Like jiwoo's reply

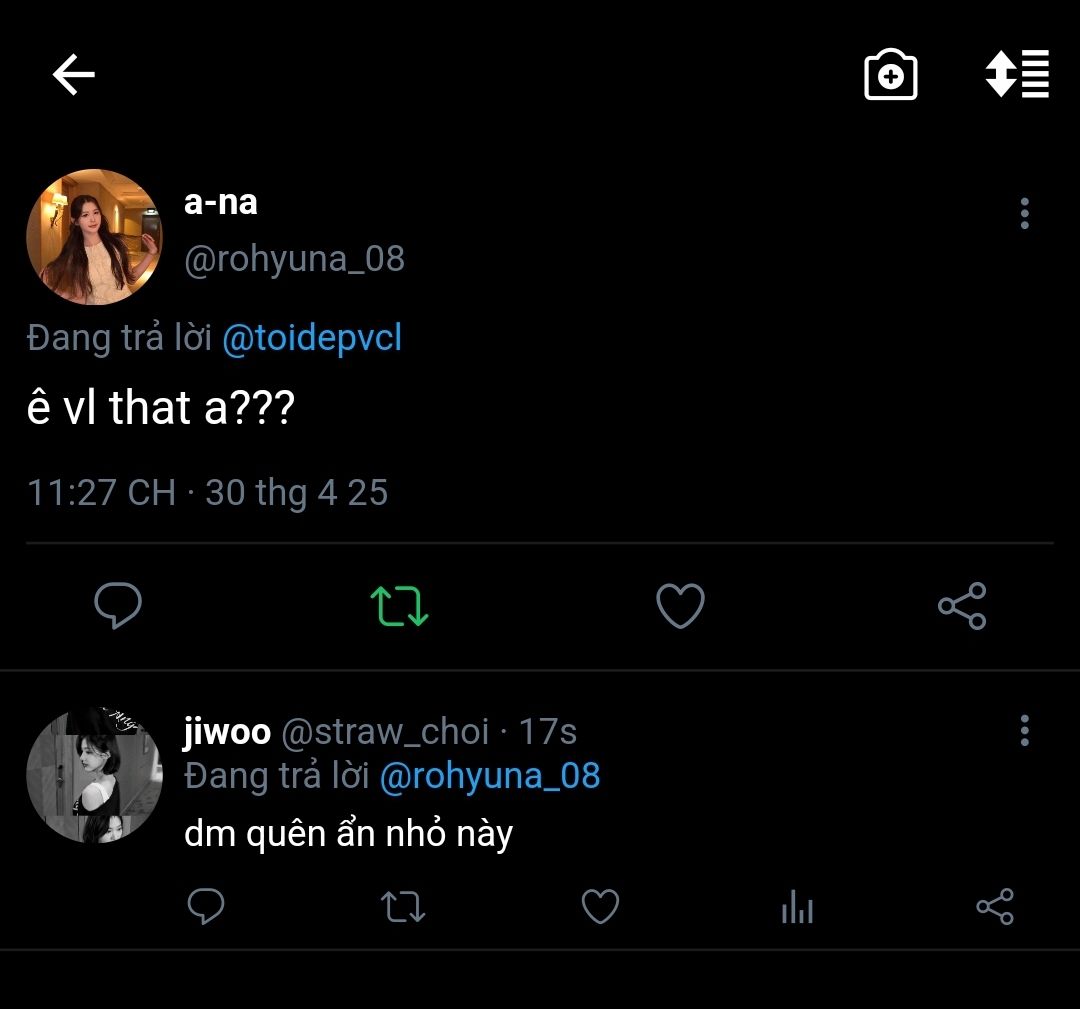(x=600, y=907)
